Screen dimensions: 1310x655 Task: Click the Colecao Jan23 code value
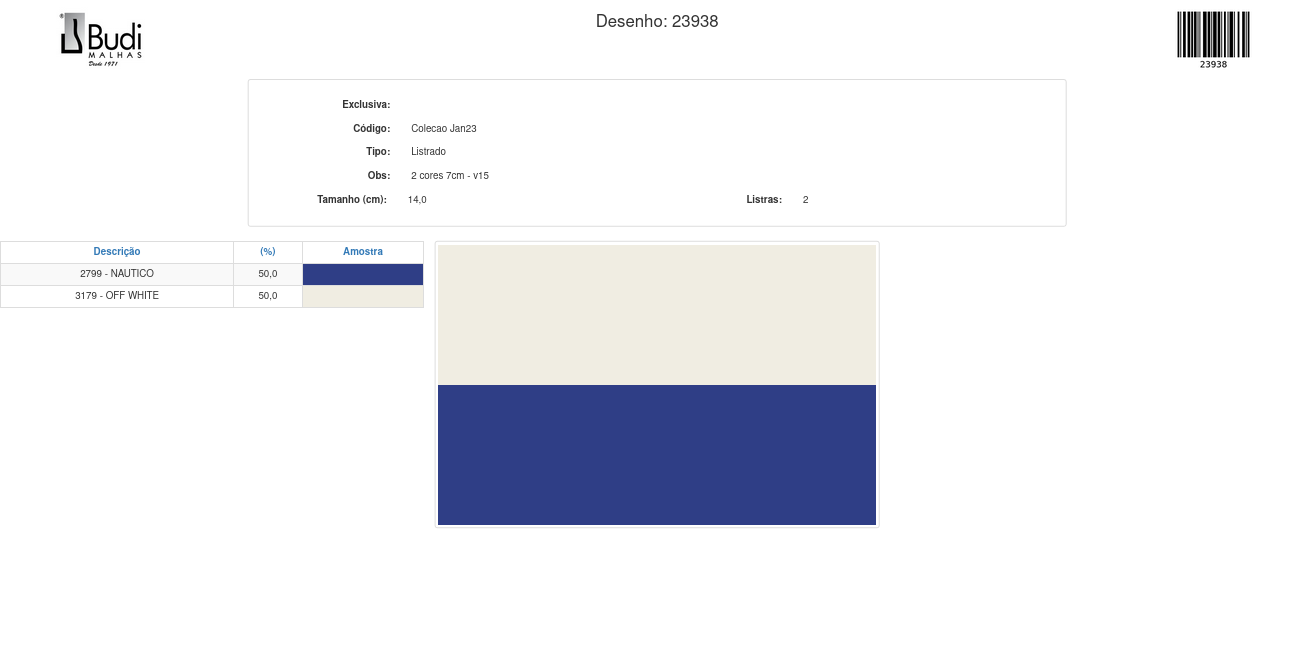coord(443,129)
